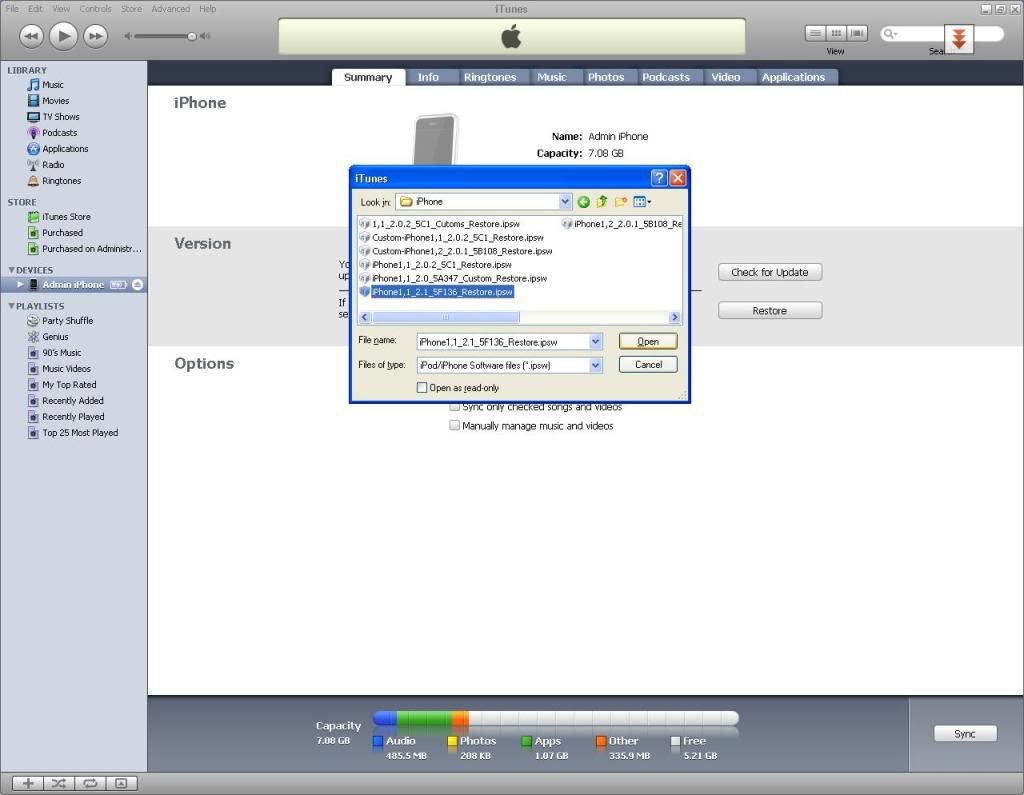
Task: Click the Previous track button
Action: 31,36
